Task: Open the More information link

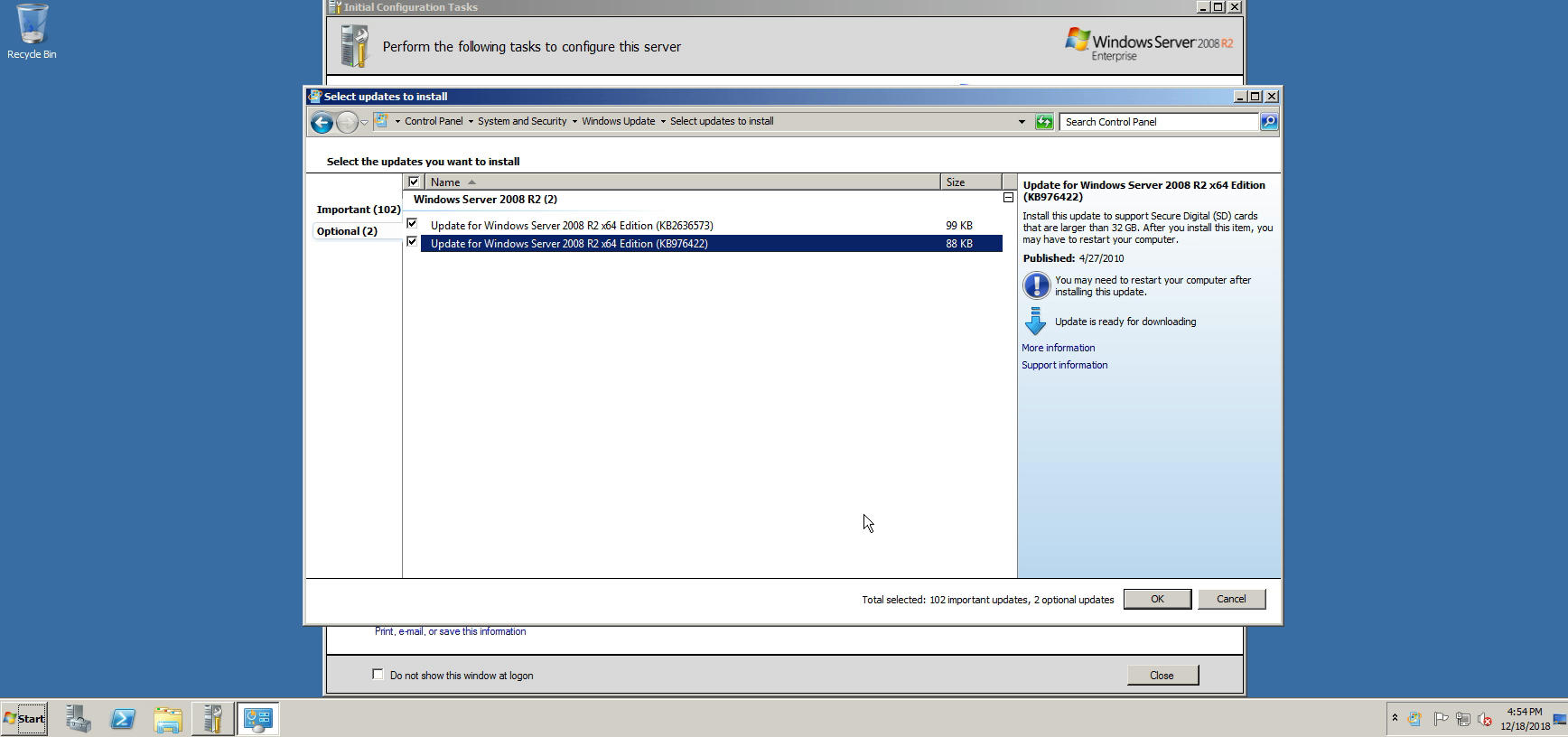Action: pyautogui.click(x=1058, y=348)
